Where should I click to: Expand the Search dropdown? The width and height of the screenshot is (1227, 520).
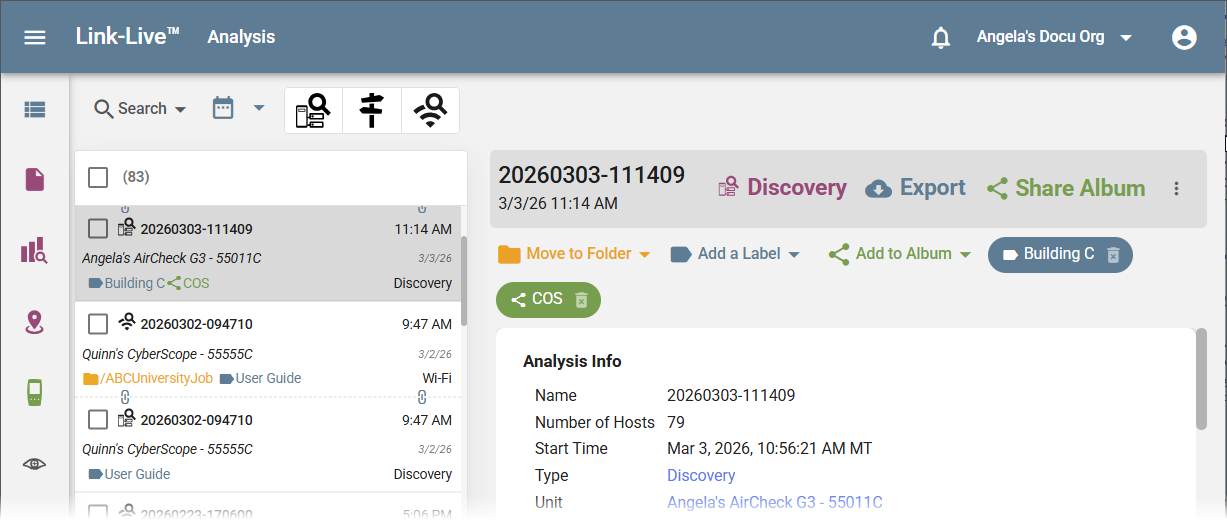(140, 109)
